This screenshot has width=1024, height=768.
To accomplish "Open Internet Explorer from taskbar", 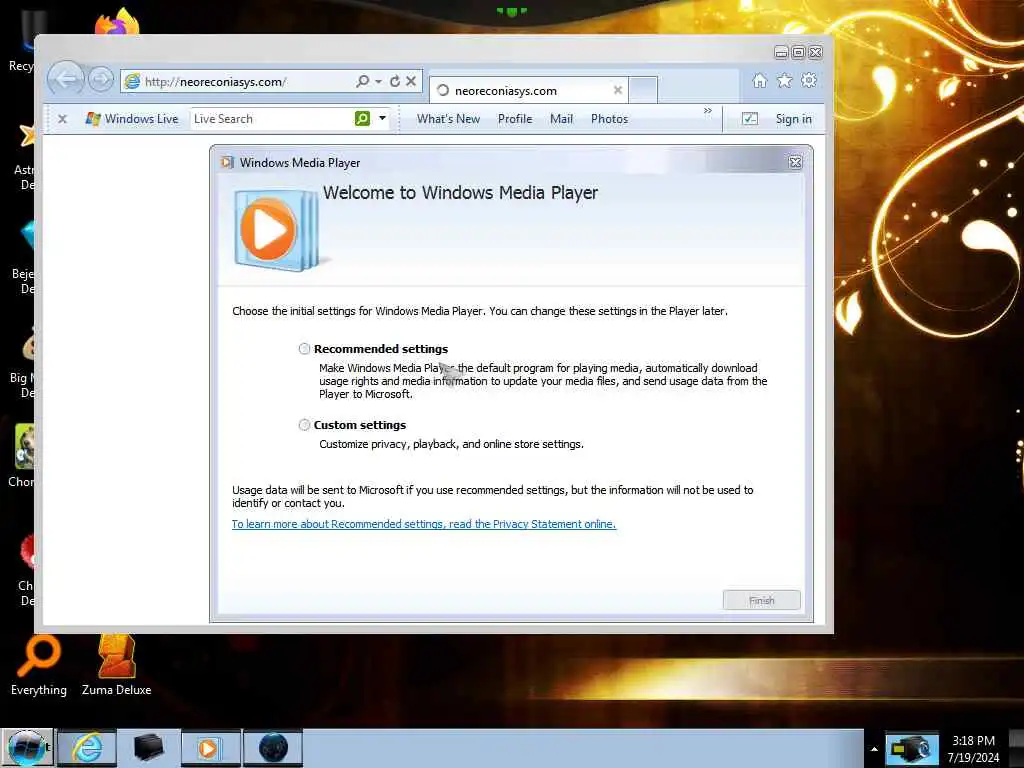I will pos(87,748).
